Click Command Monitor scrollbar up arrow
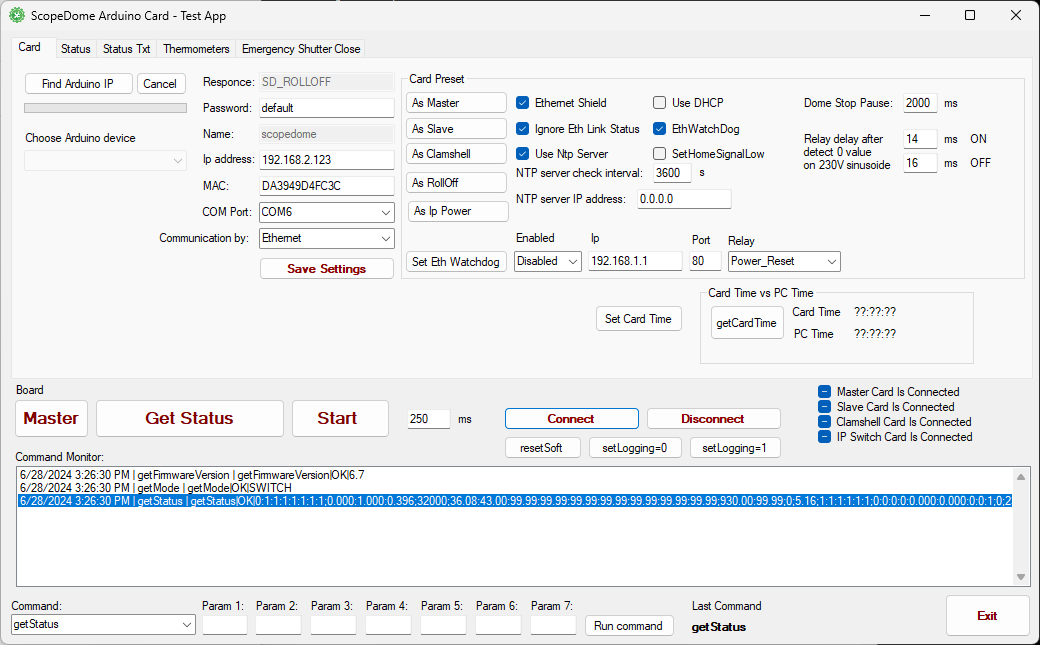Image resolution: width=1040 pixels, height=645 pixels. coord(1021,477)
